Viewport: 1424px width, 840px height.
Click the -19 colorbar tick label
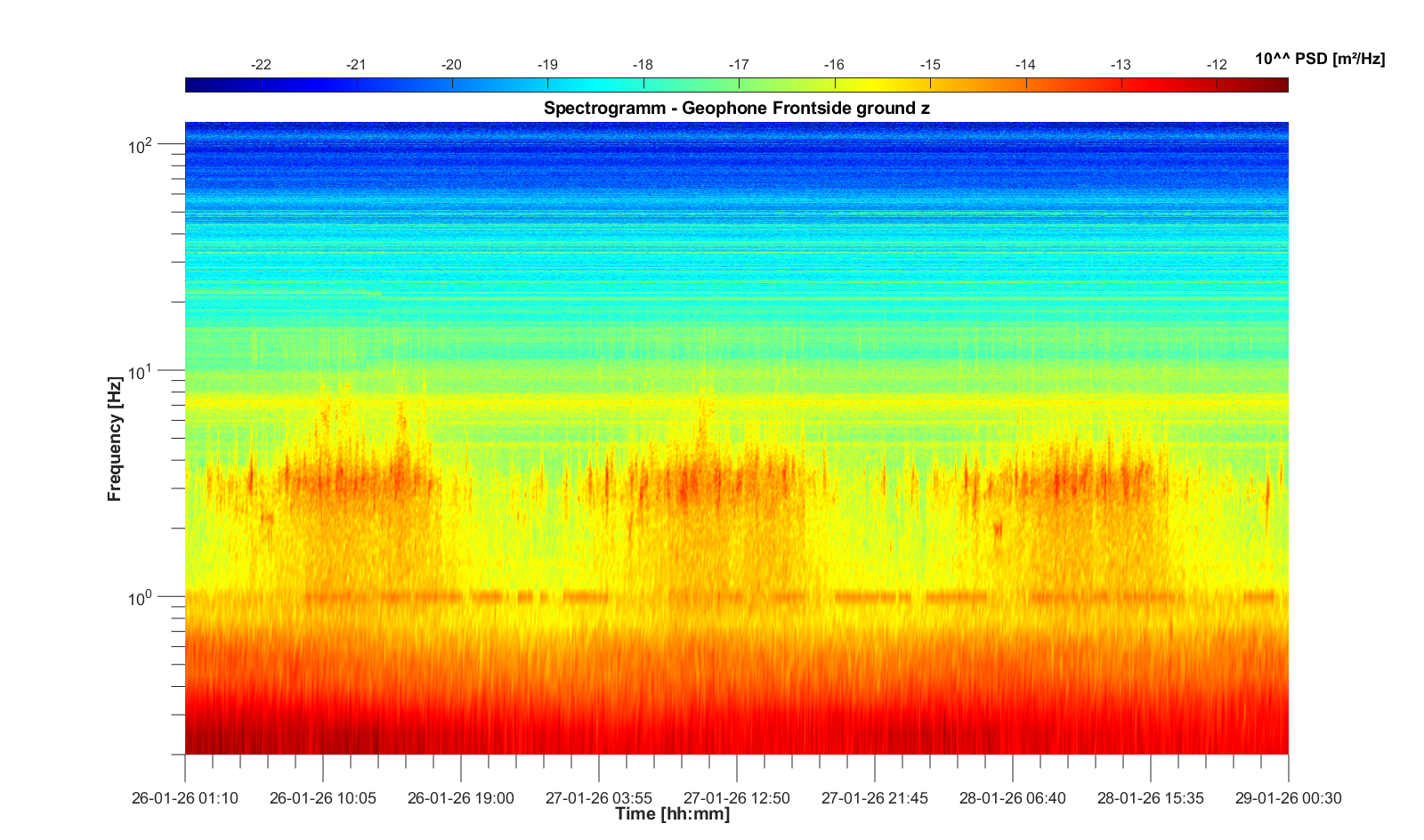click(547, 65)
